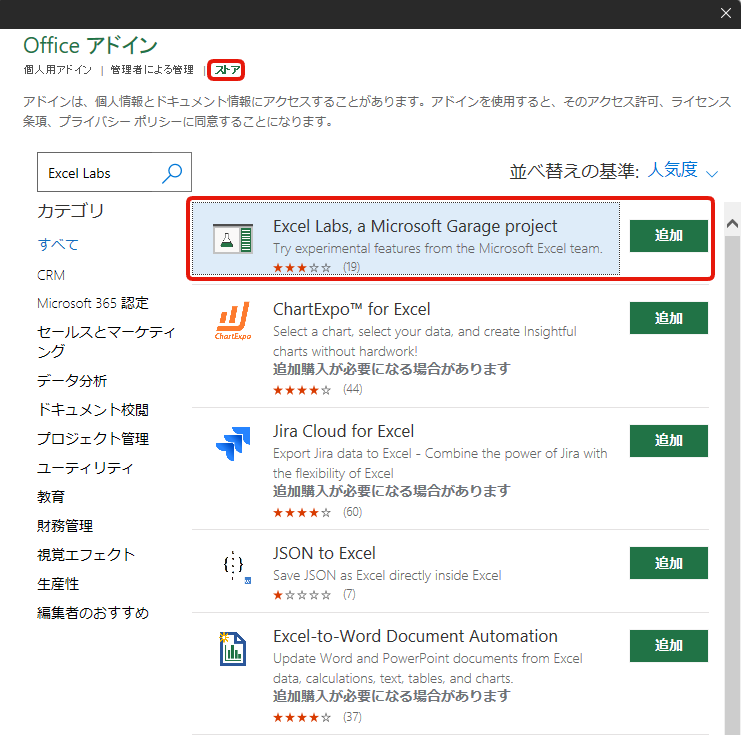Select the 生産性 category
Screen dimensions: 741x735
[x=58, y=584]
